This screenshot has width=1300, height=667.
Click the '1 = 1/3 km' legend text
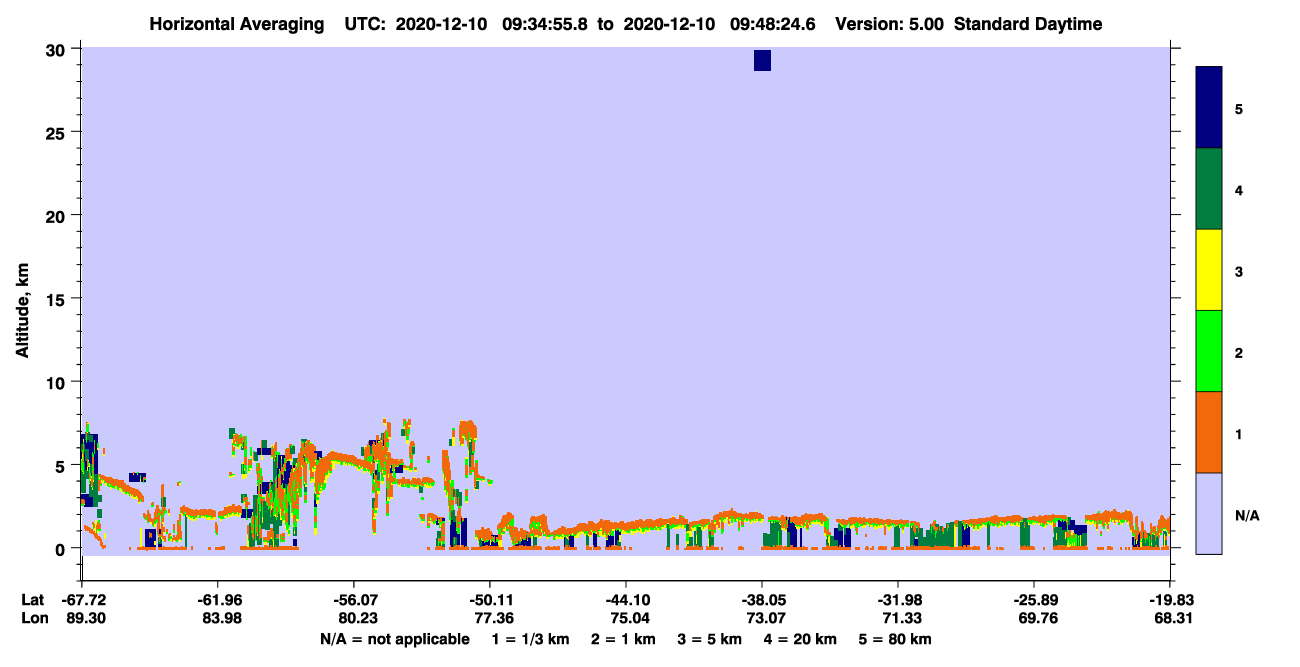[x=530, y=639]
